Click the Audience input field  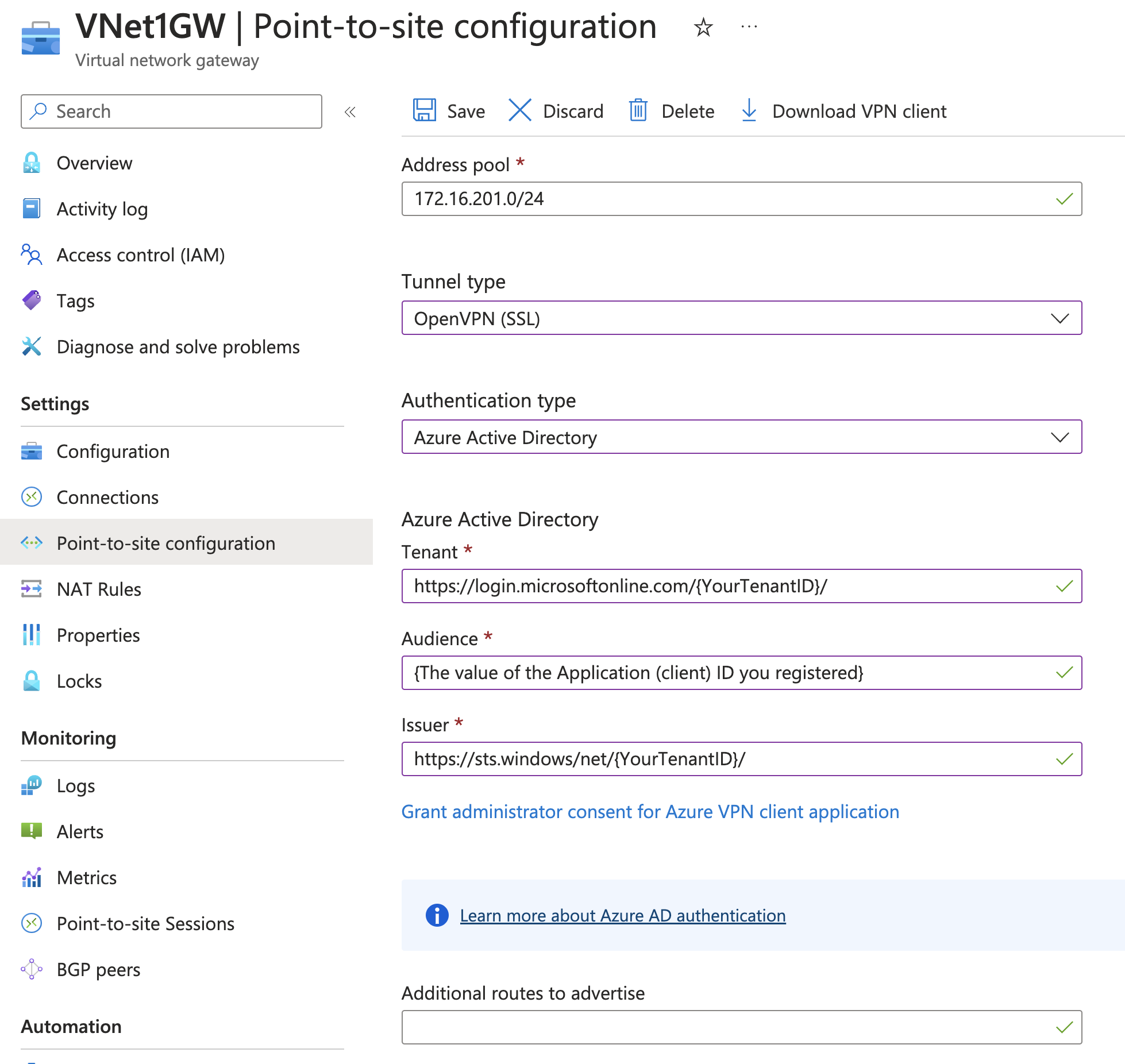click(742, 673)
